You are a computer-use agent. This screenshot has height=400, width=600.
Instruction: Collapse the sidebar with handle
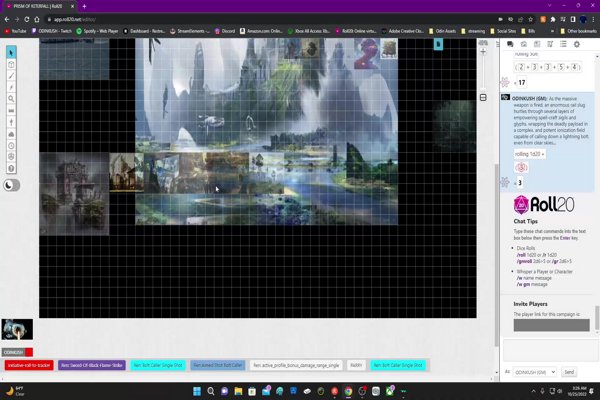click(x=497, y=44)
